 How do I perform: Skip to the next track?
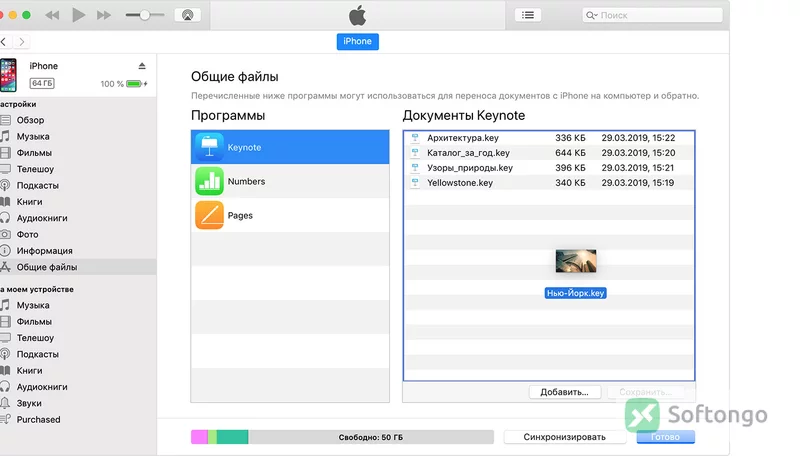click(x=104, y=15)
